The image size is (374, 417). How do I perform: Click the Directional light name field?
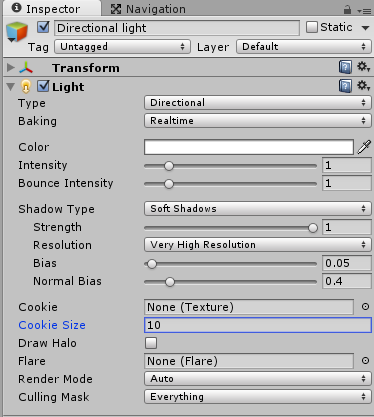point(177,28)
